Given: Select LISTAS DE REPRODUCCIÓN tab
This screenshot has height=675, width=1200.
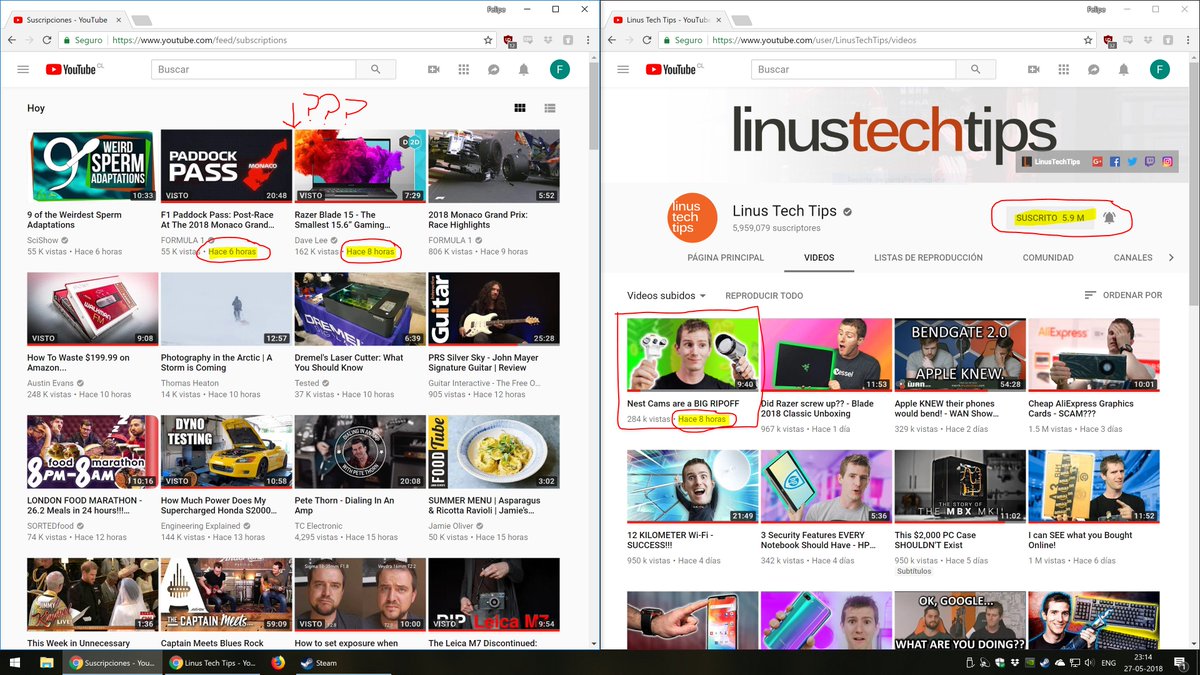Looking at the screenshot, I should tap(928, 257).
